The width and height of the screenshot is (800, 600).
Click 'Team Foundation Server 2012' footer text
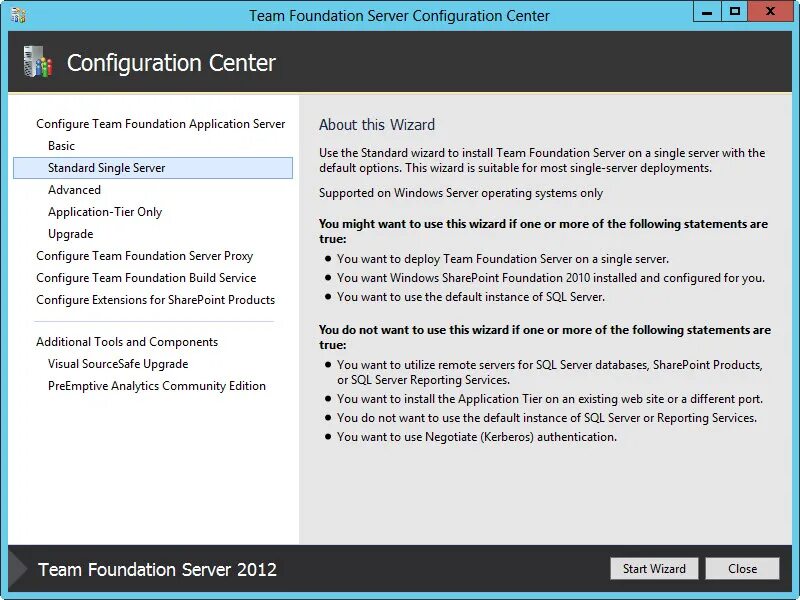[x=157, y=569]
